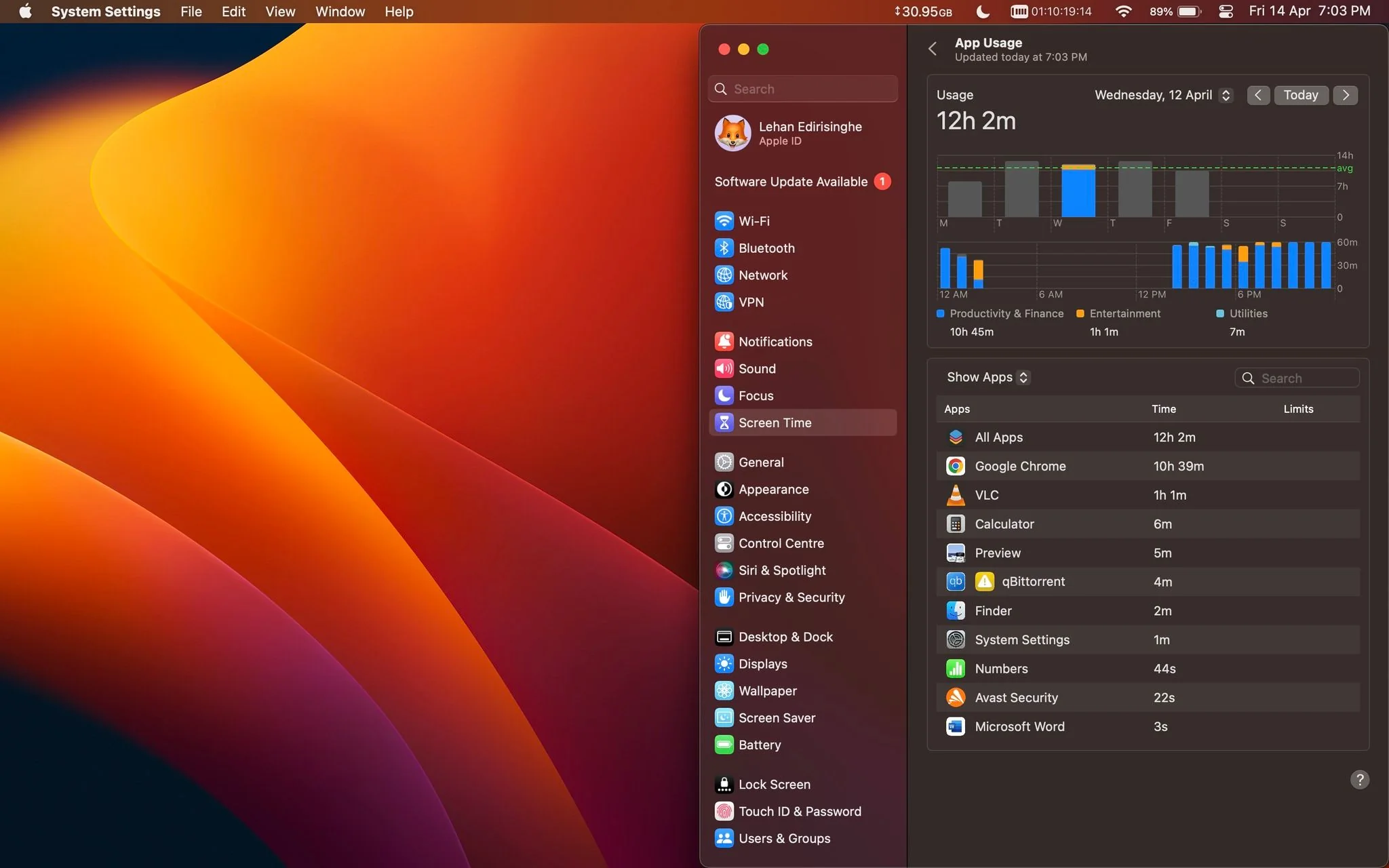Viewport: 1389px width, 868px height.
Task: Click the apps Search field
Action: [x=1297, y=378]
